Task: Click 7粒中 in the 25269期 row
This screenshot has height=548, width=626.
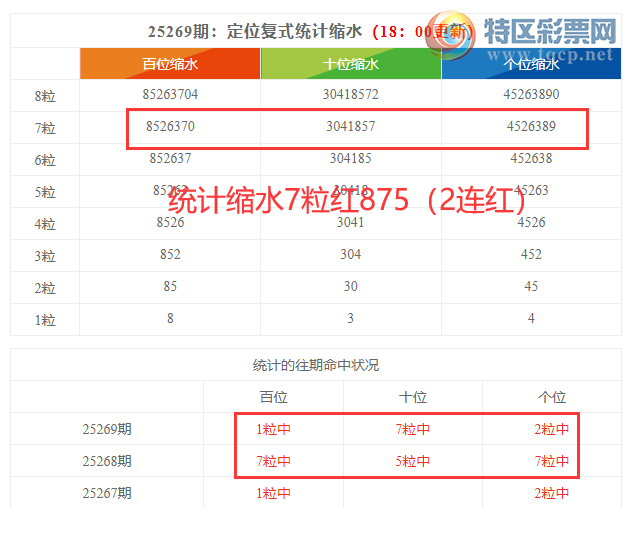Action: pyautogui.click(x=413, y=429)
